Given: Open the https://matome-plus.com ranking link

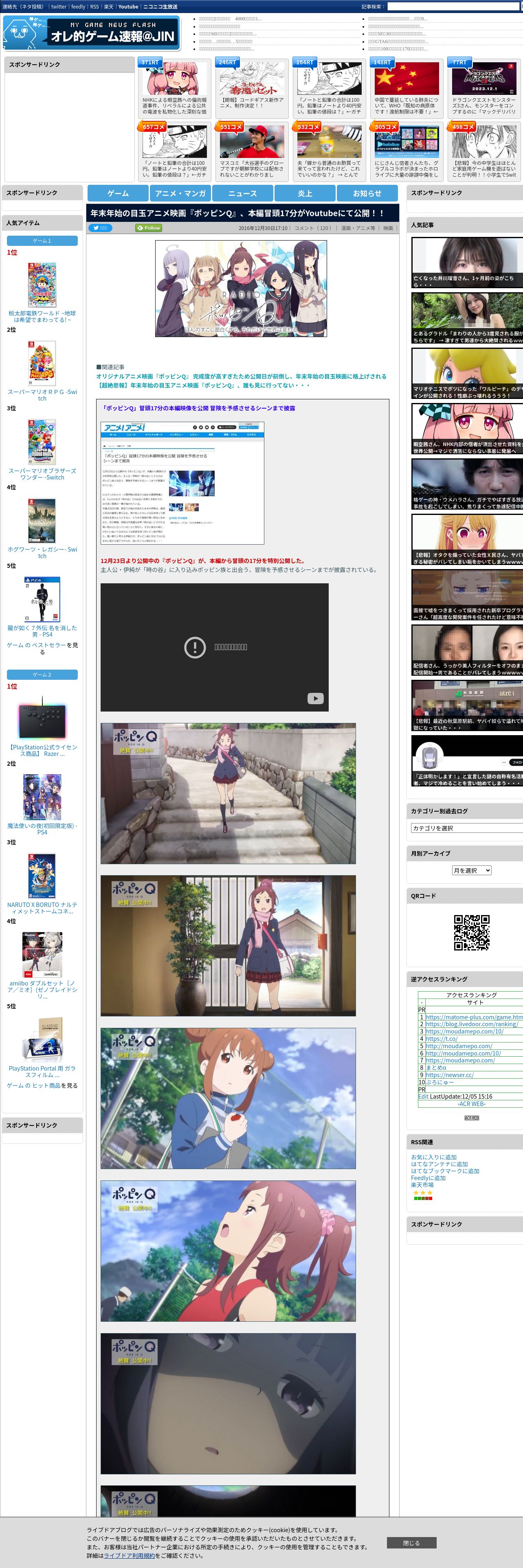Looking at the screenshot, I should tap(474, 1016).
